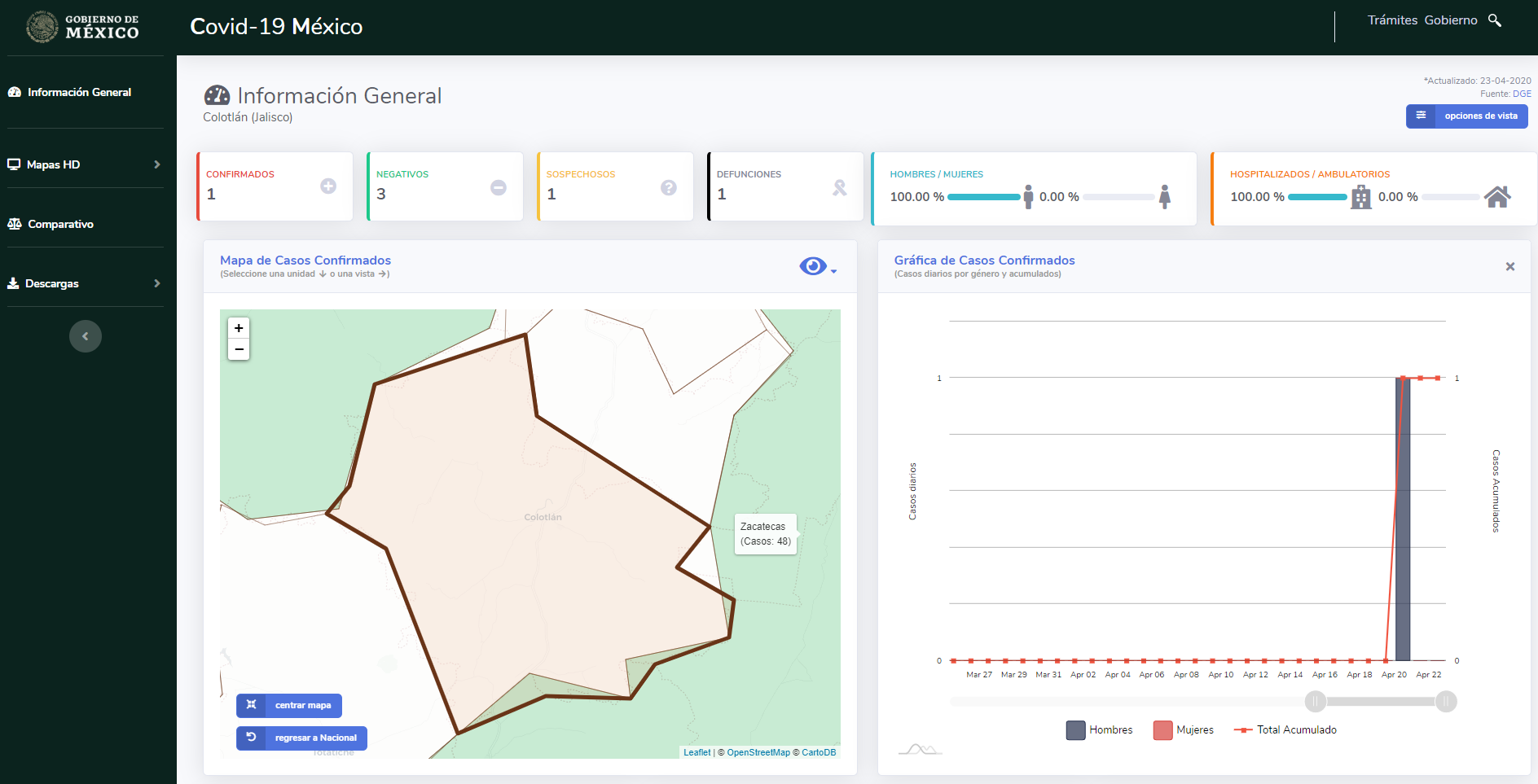1538x784 pixels.
Task: Collapse the sidebar with the arrow button
Action: [86, 336]
